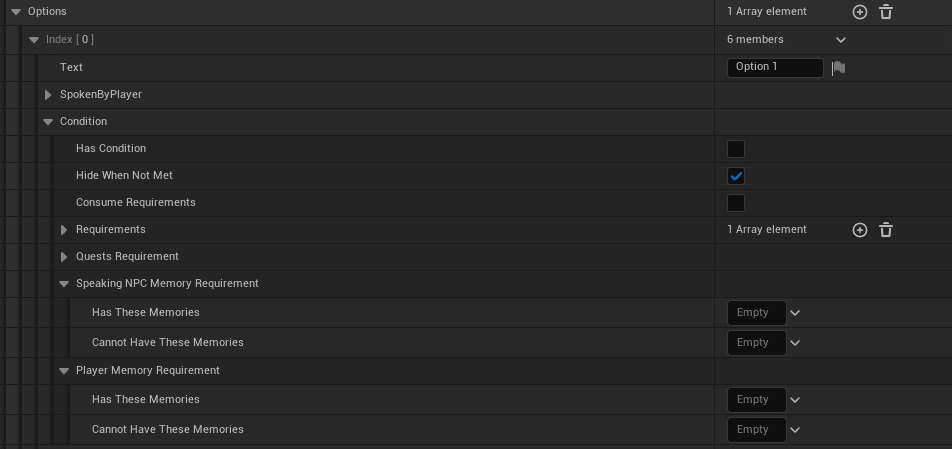The image size is (952, 449).
Task: Collapse the Options array header
Action: (x=16, y=12)
